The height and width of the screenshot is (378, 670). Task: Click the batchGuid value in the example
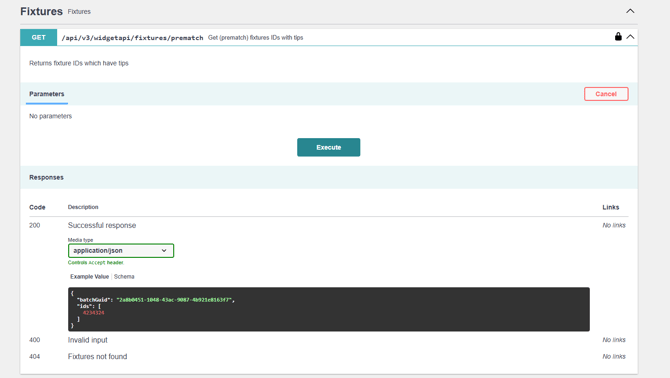(x=174, y=300)
